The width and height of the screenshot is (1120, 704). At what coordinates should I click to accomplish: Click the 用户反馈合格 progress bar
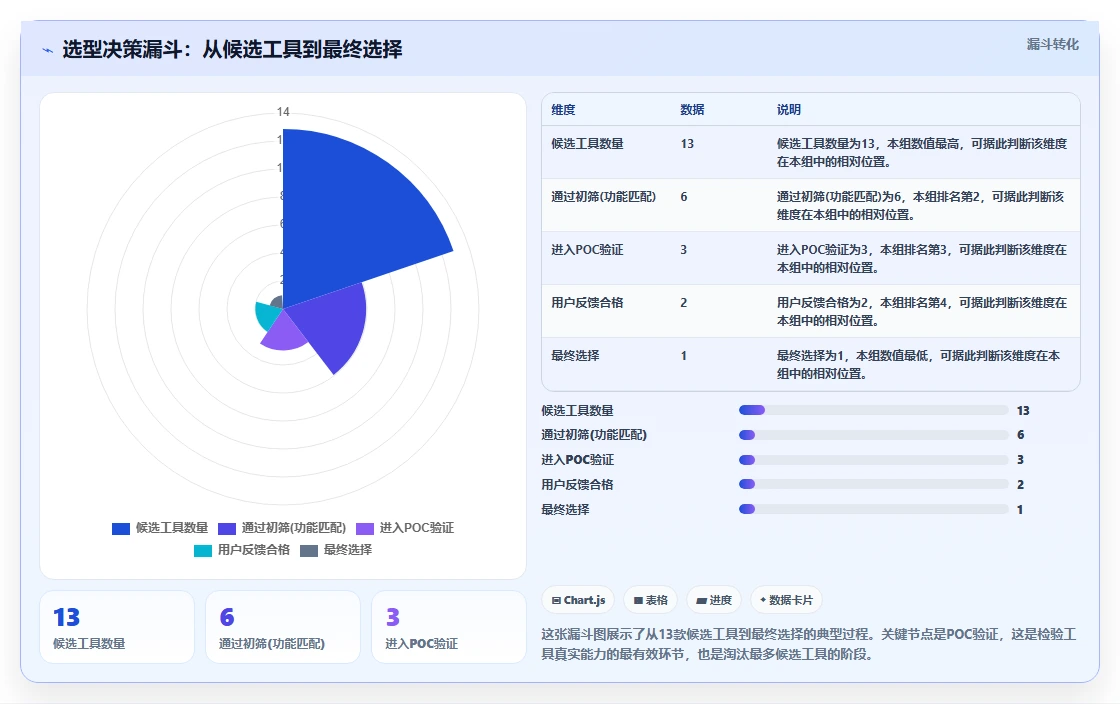point(874,484)
